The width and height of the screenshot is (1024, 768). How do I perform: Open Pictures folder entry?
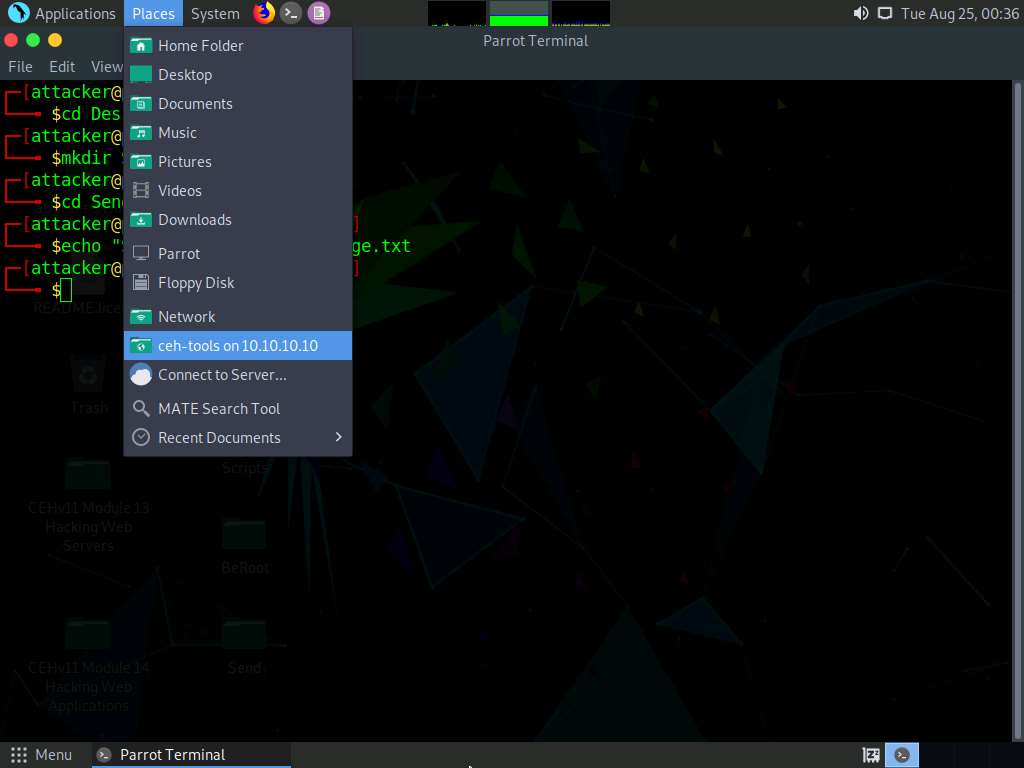(x=238, y=161)
